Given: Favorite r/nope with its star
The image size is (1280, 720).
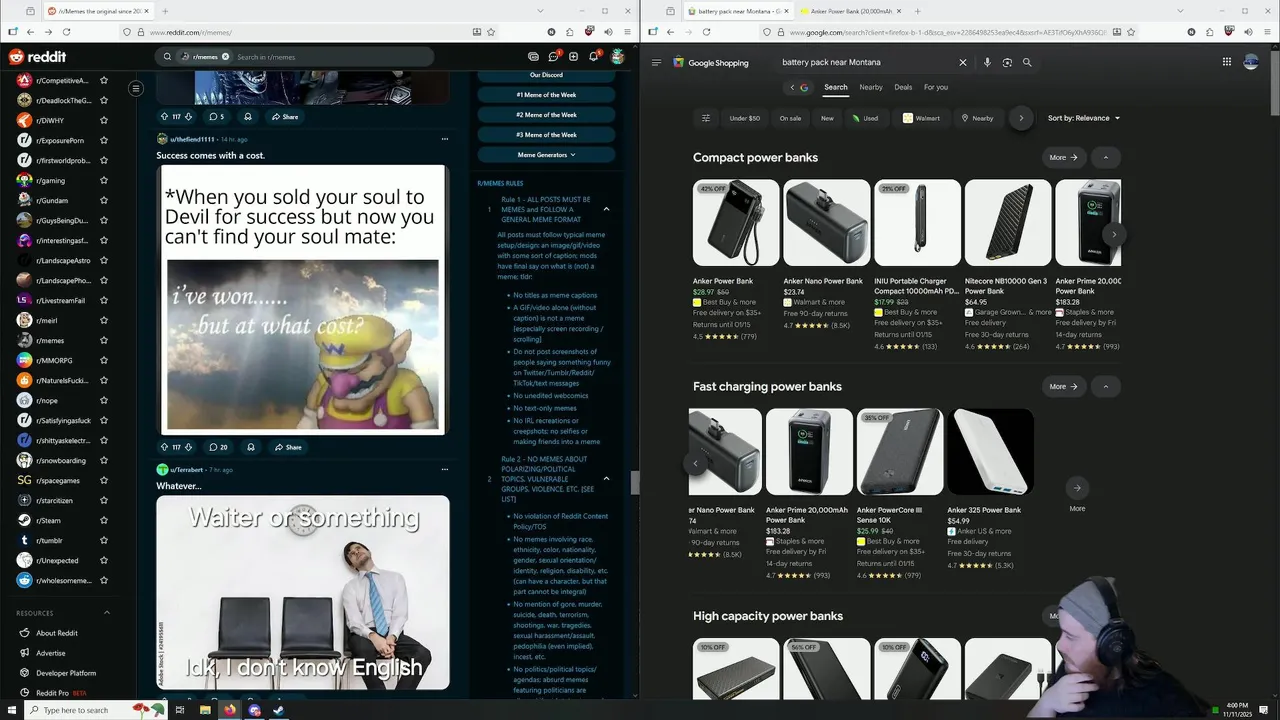Looking at the screenshot, I should (x=104, y=400).
